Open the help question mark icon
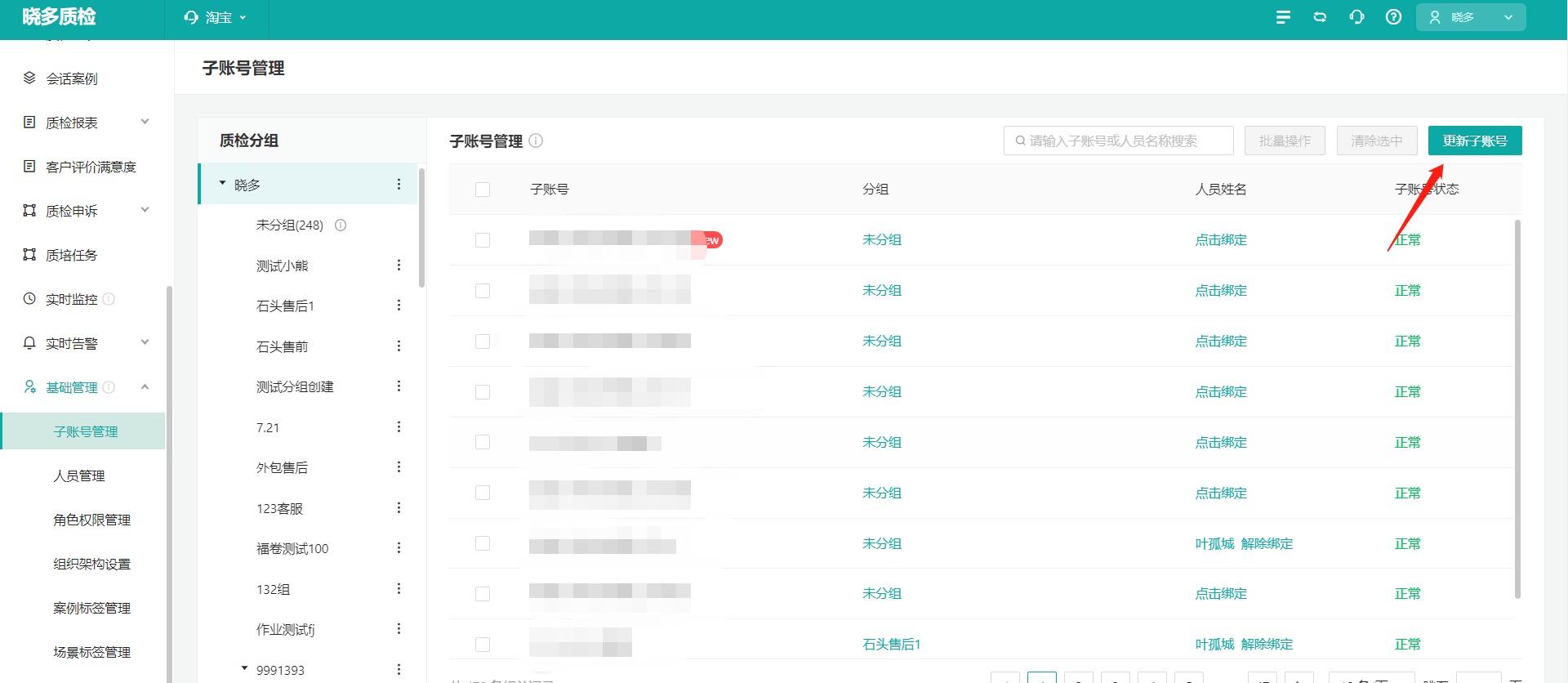The image size is (1568, 683). coord(1393,17)
